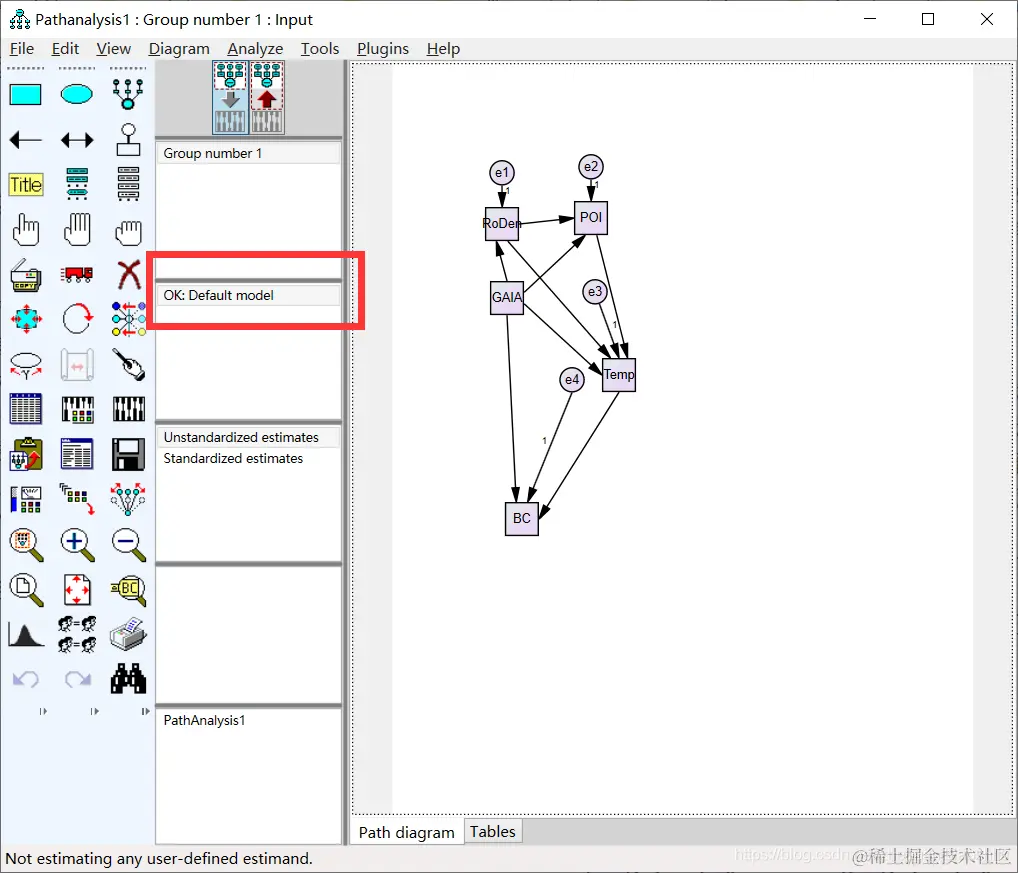Image resolution: width=1018 pixels, height=873 pixels.
Task: Click the undo arrow icon
Action: click(26, 680)
